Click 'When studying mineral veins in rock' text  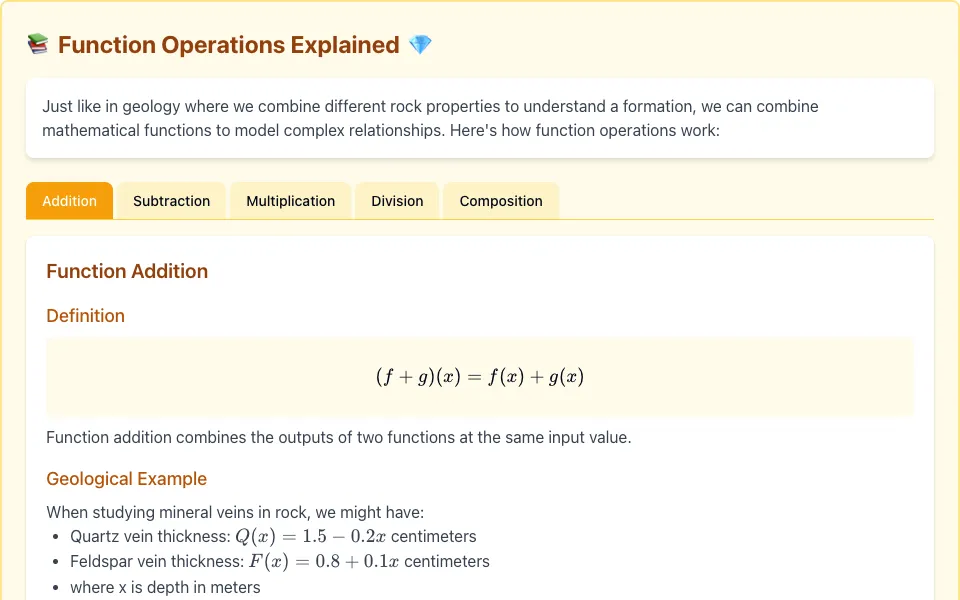(x=235, y=512)
